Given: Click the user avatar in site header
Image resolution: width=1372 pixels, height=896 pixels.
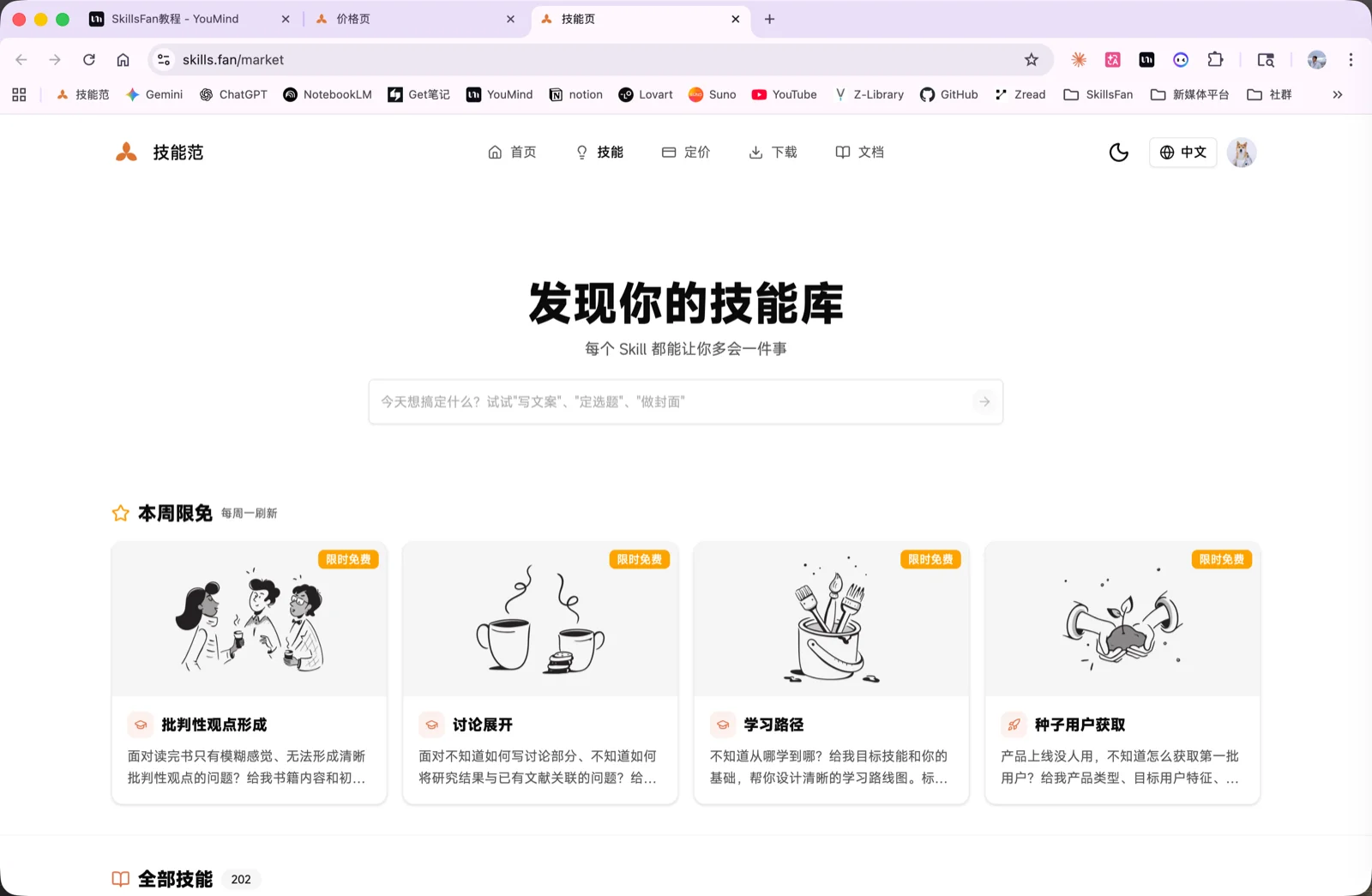Looking at the screenshot, I should click(x=1241, y=153).
